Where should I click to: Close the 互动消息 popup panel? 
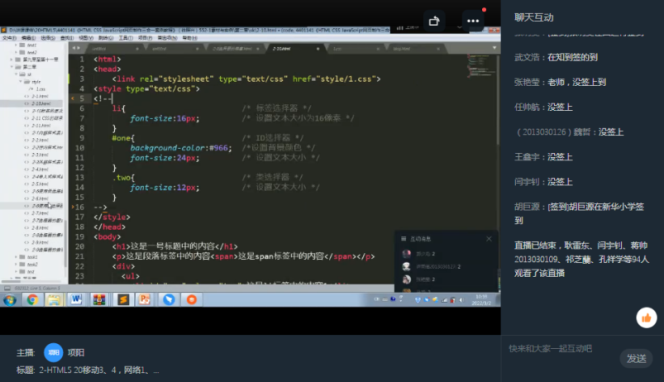coord(489,239)
